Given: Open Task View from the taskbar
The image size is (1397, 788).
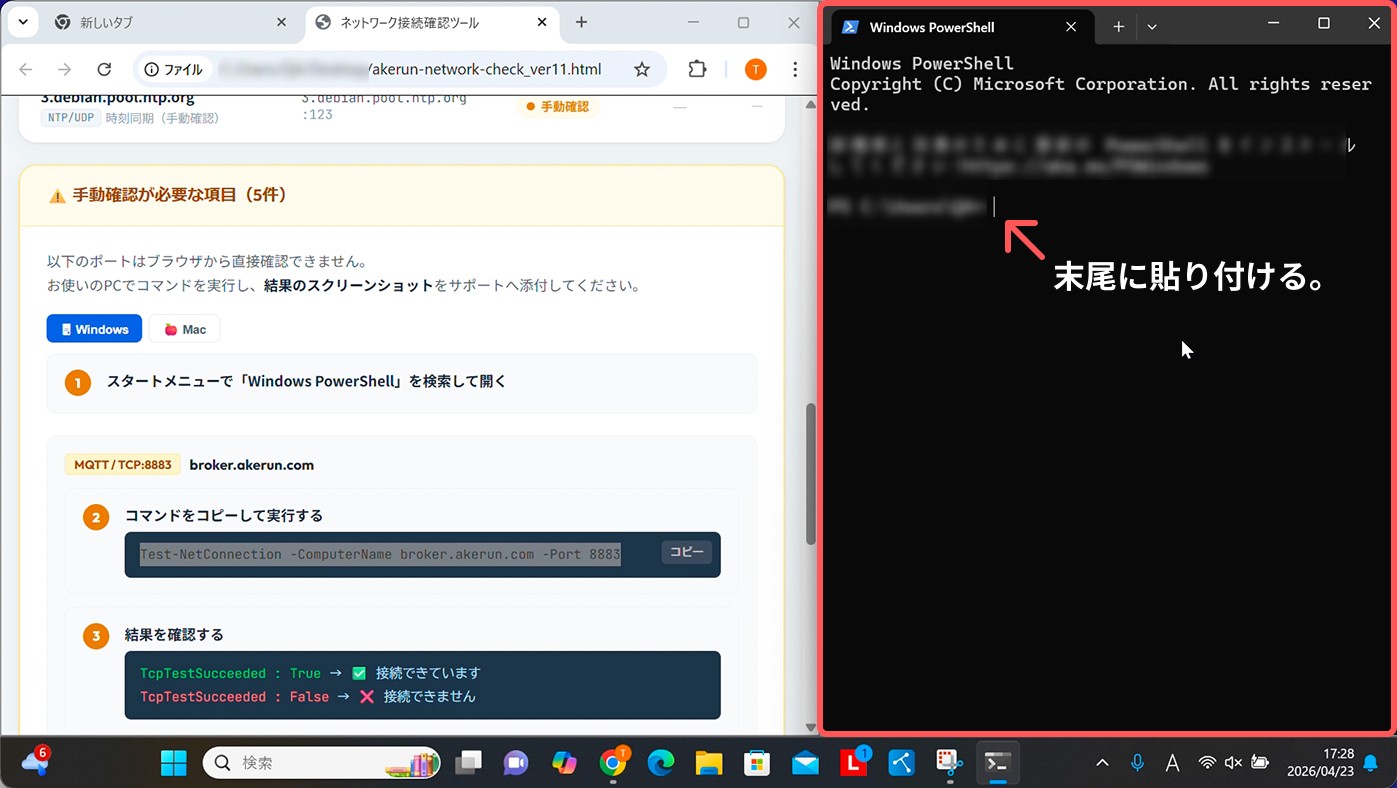Looking at the screenshot, I should (468, 763).
